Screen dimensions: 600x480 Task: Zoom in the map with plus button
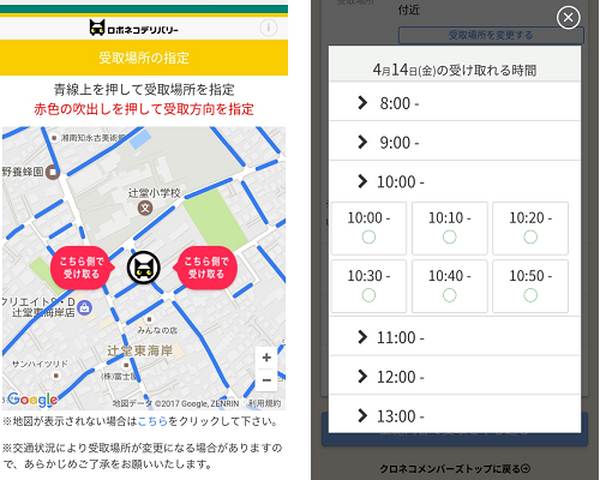coord(266,357)
